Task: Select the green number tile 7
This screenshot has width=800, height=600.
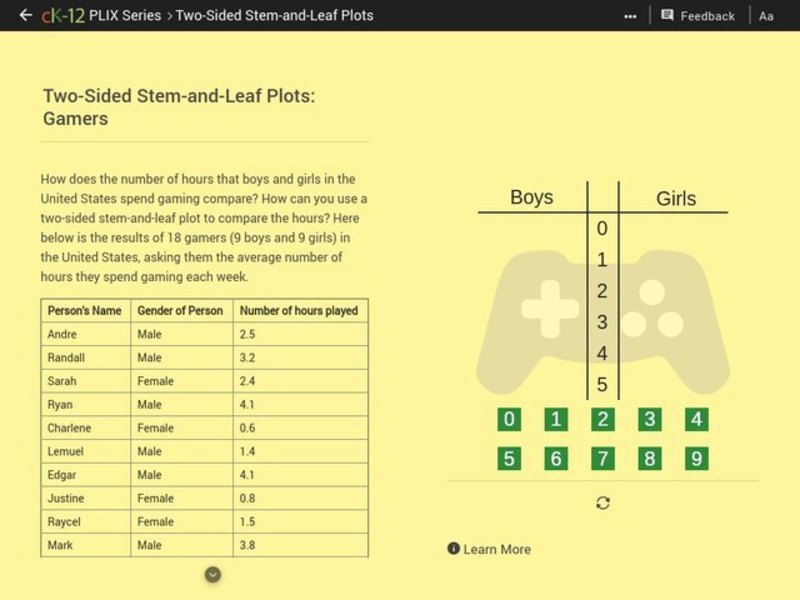Action: point(602,458)
